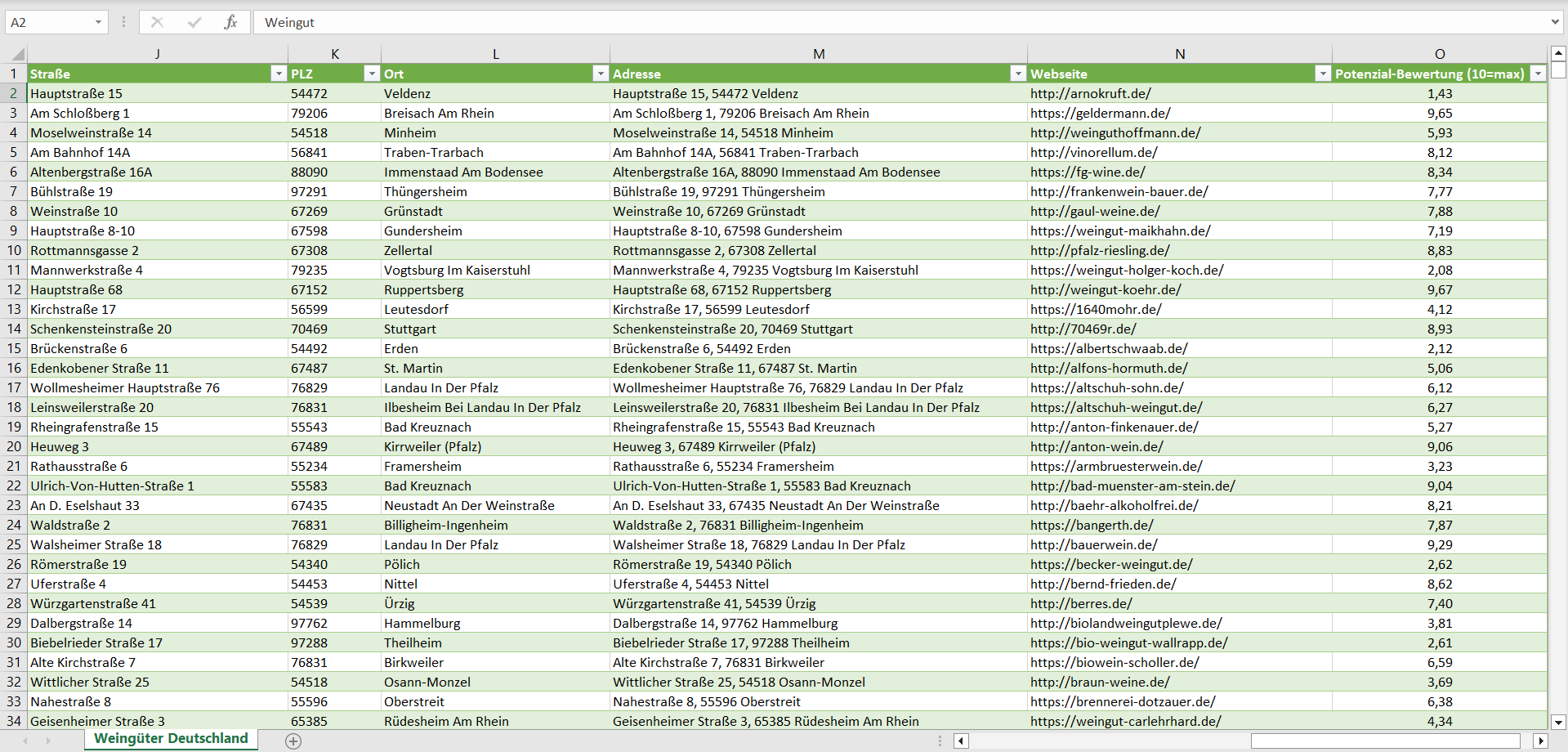This screenshot has width=1568, height=752.
Task: Select Straße cell Schenkensteinstraße 20
Action: point(158,329)
